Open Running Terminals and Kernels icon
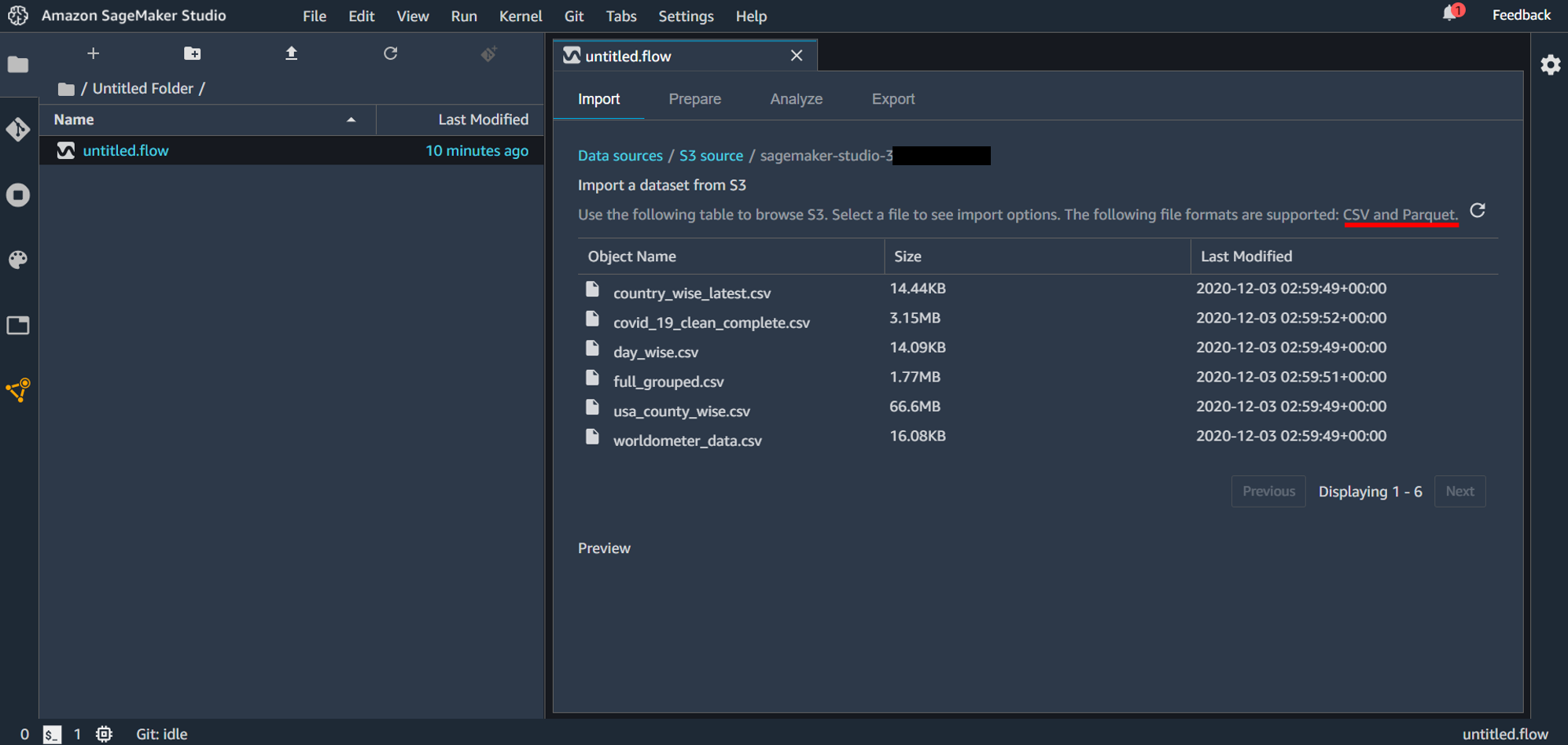This screenshot has height=745, width=1568. pyautogui.click(x=18, y=195)
